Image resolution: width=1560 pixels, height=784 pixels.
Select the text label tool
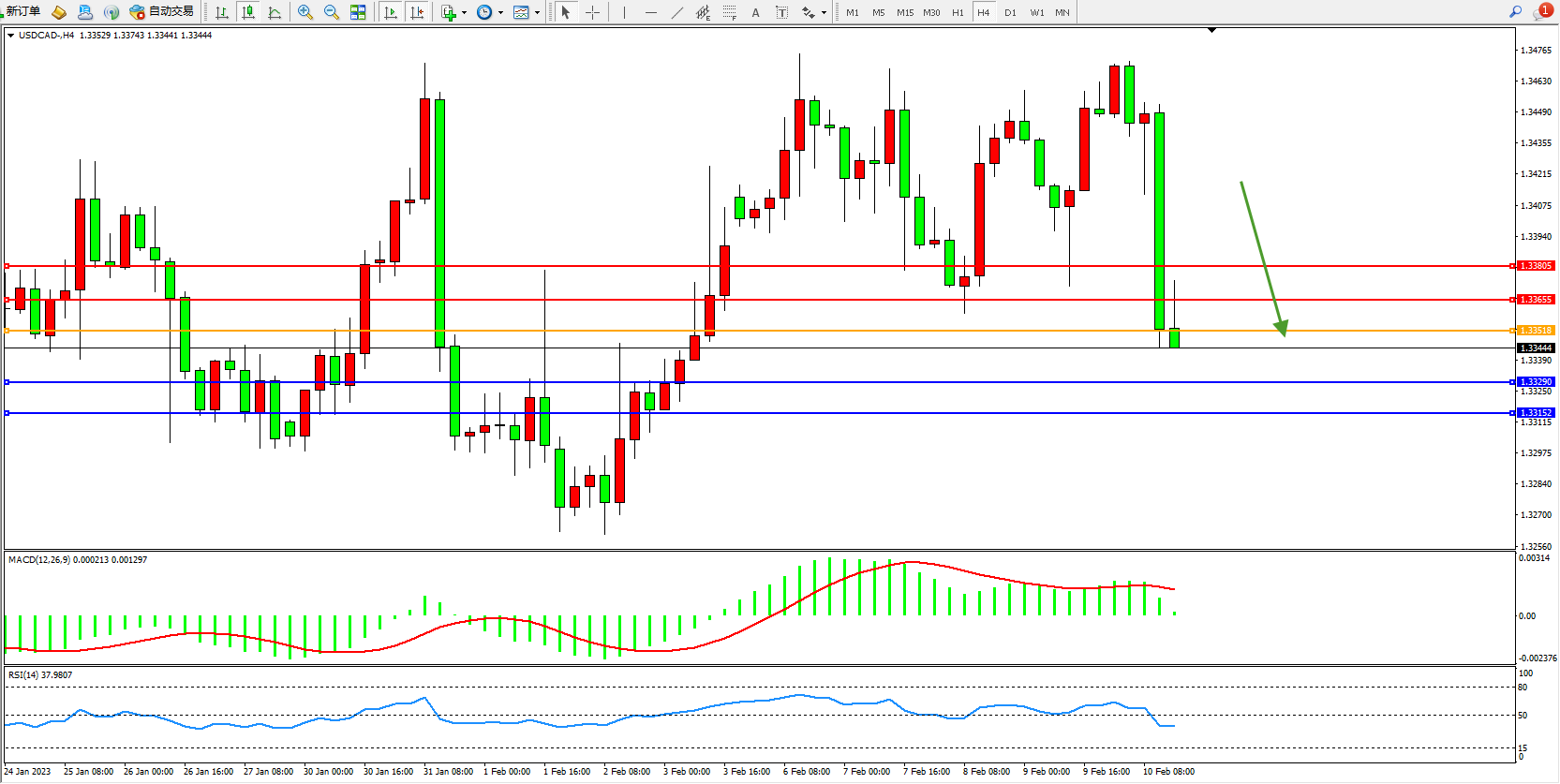pyautogui.click(x=781, y=12)
